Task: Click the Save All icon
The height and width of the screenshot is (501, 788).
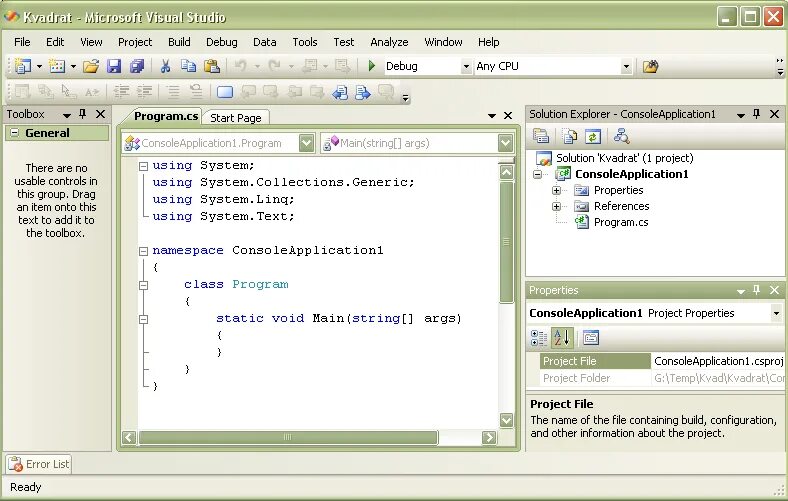Action: (137, 66)
